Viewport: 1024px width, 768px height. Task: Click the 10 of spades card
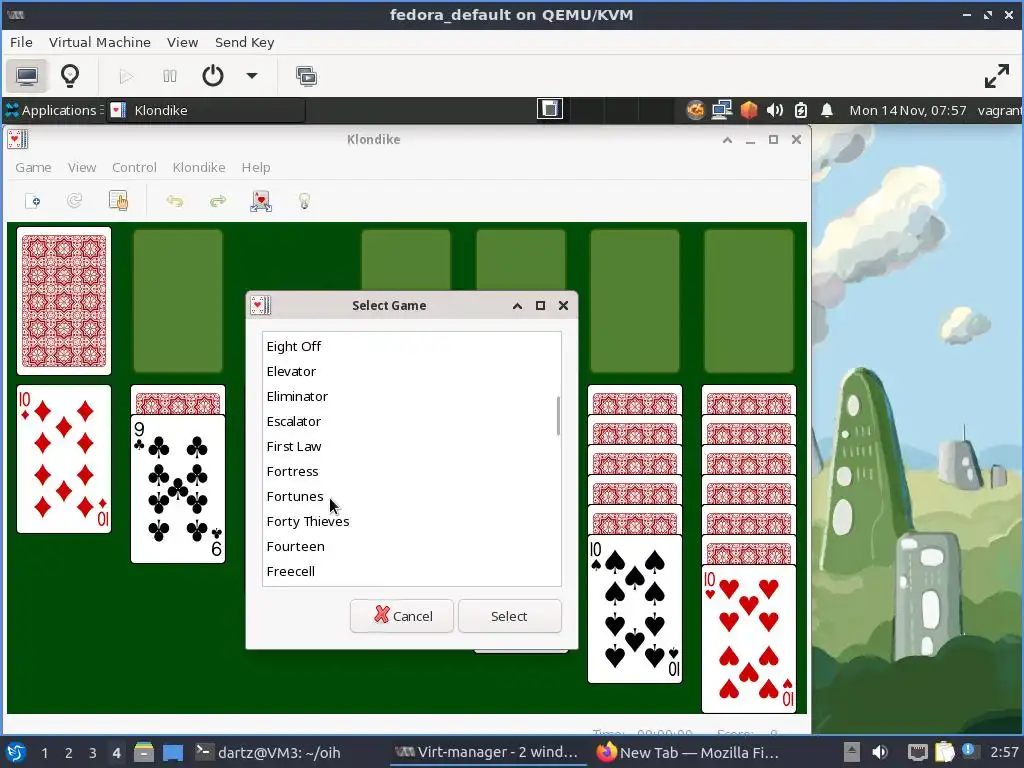(635, 609)
